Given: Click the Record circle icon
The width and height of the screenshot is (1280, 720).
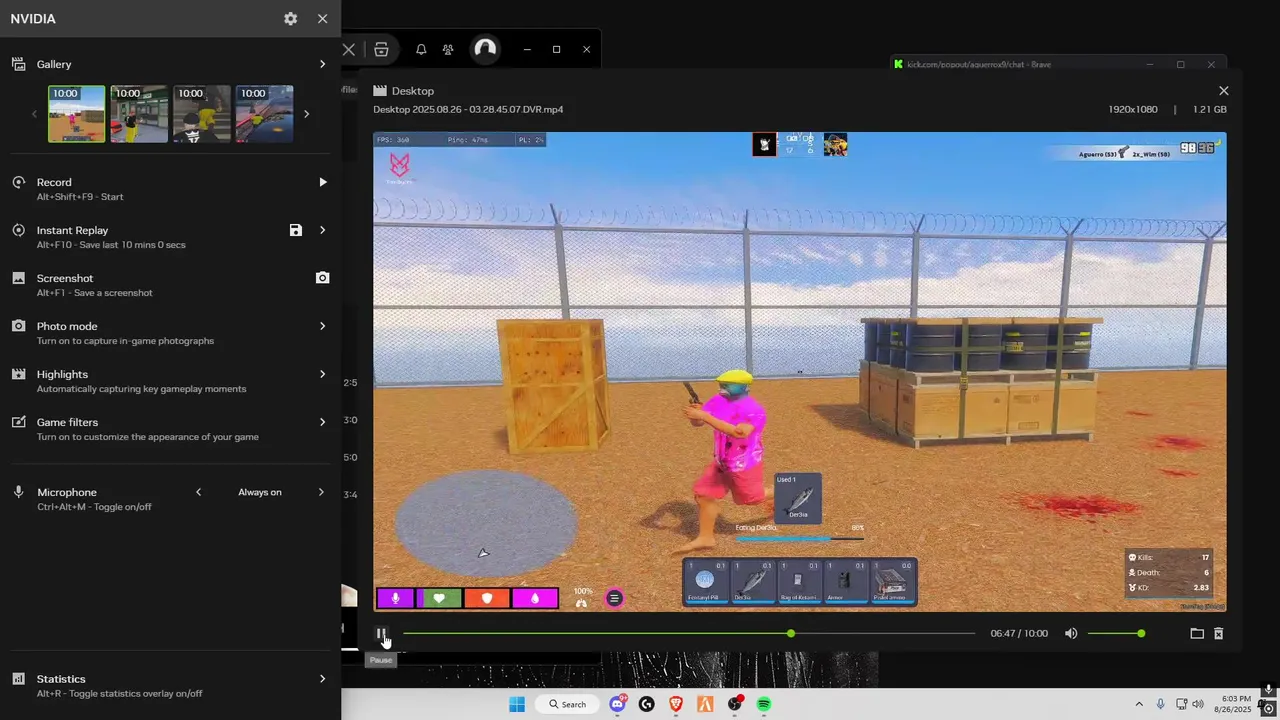Looking at the screenshot, I should (18, 182).
